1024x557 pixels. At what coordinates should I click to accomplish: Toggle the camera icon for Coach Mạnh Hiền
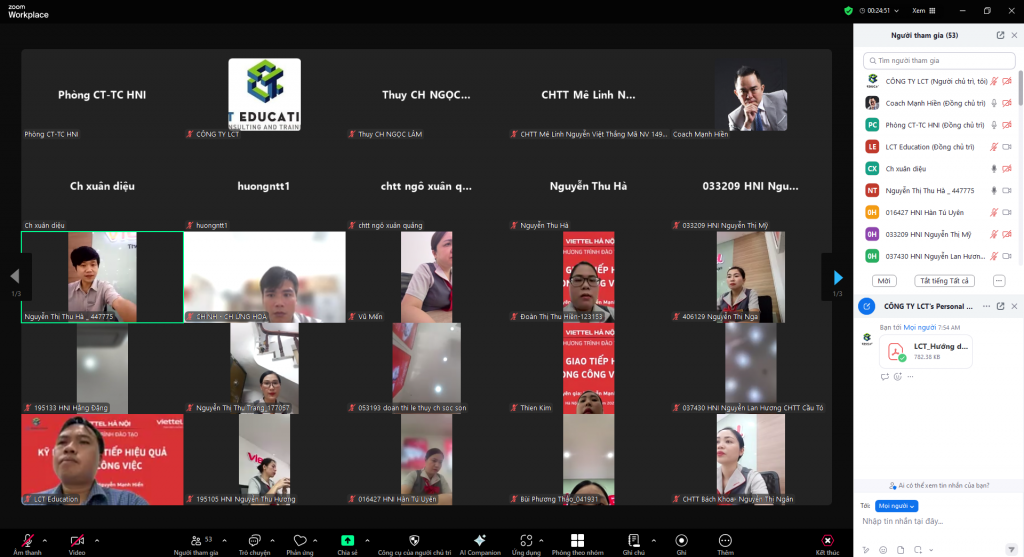(x=1007, y=103)
